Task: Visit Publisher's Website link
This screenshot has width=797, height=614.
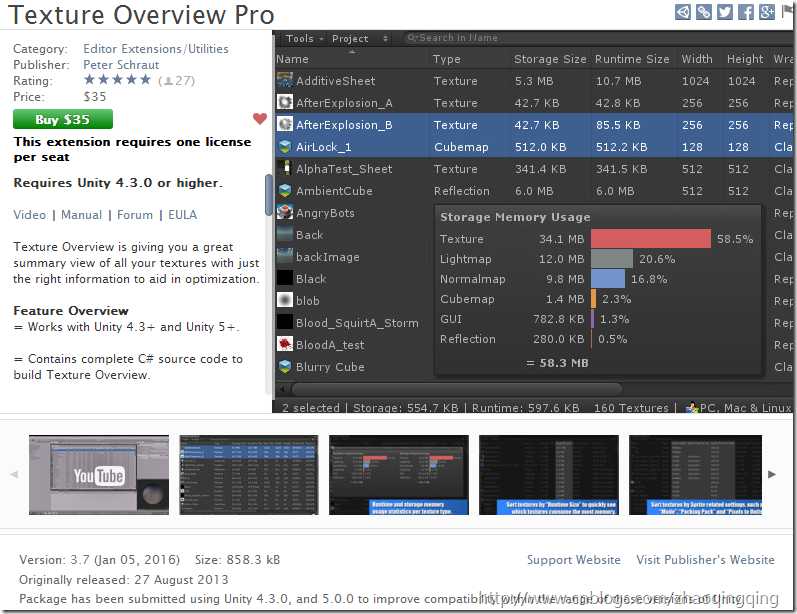Action: click(706, 560)
